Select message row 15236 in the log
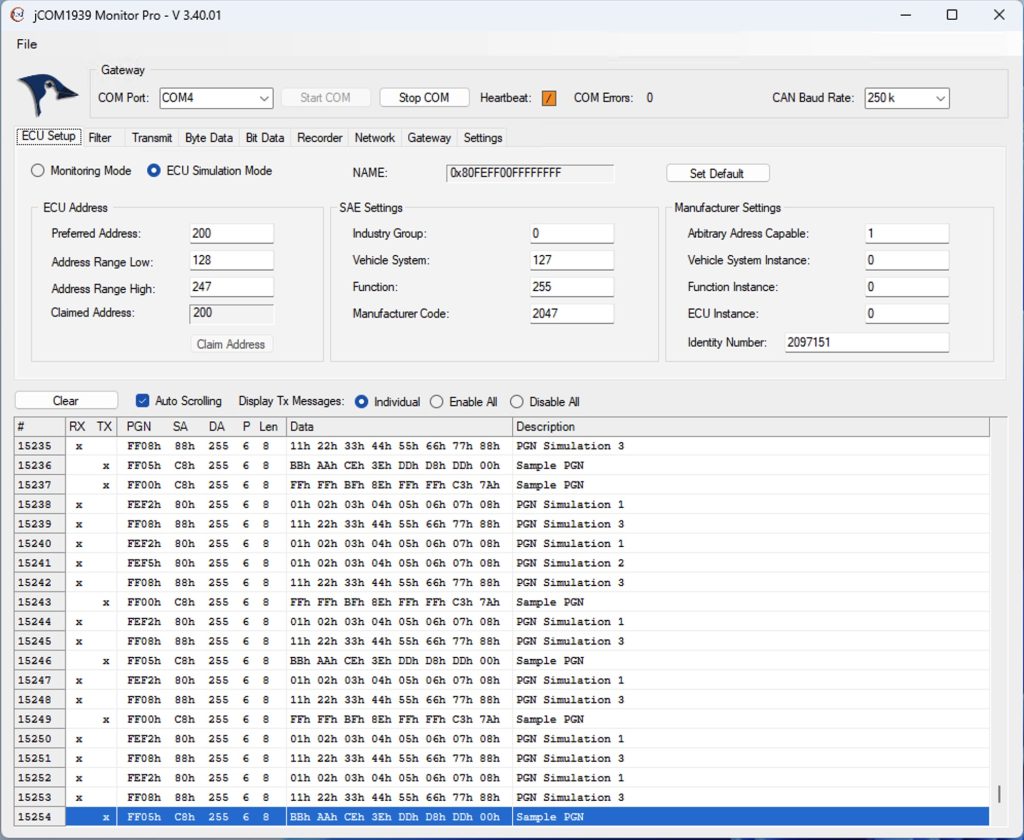The width and height of the screenshot is (1024, 840). pyautogui.click(x=400, y=465)
